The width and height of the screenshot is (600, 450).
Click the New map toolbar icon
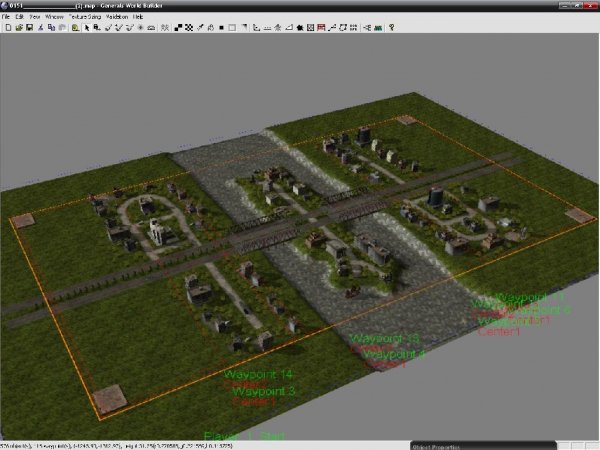coord(8,28)
